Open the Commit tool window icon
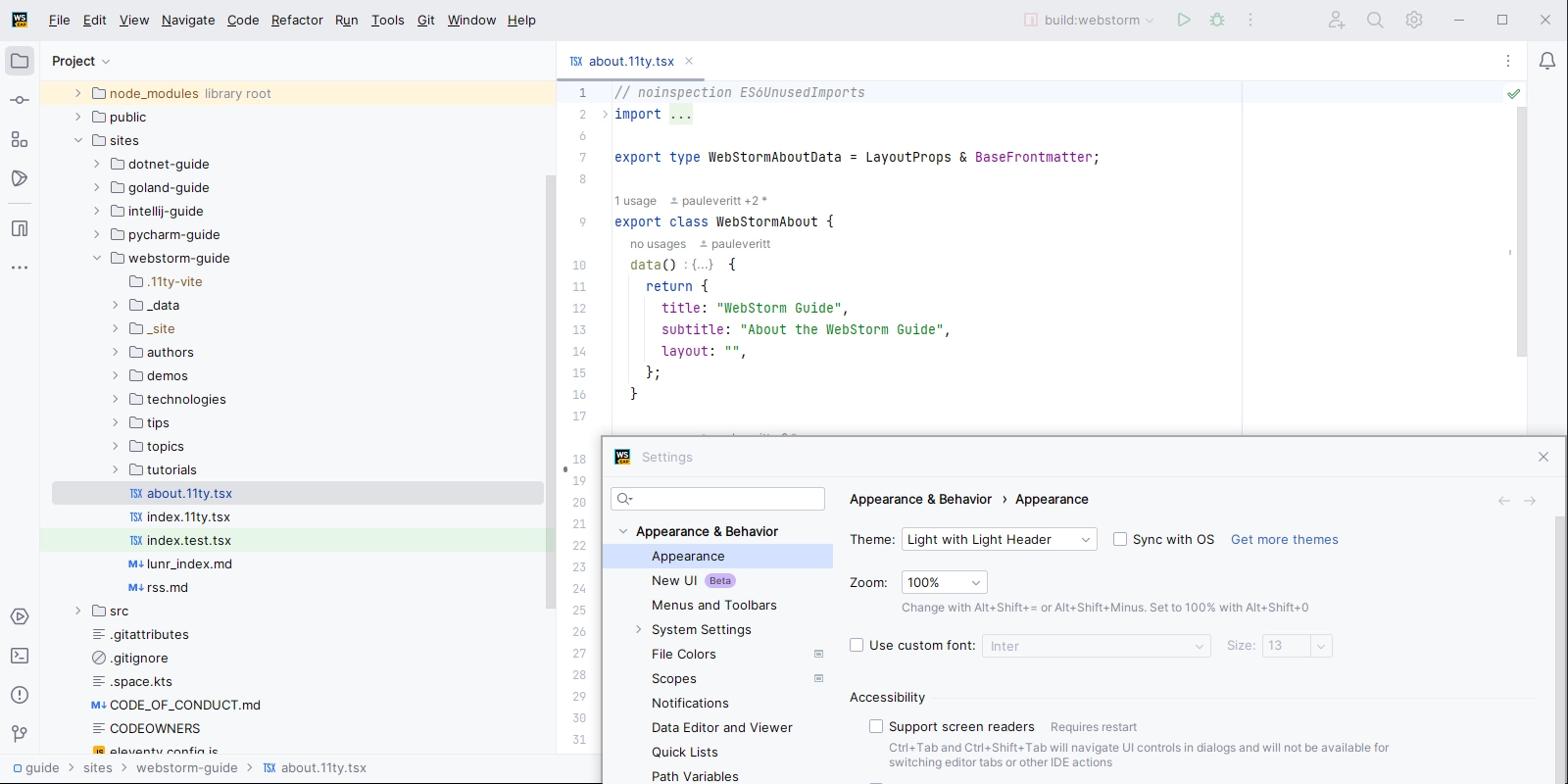Screen dimensions: 1568x784 tap(20, 100)
